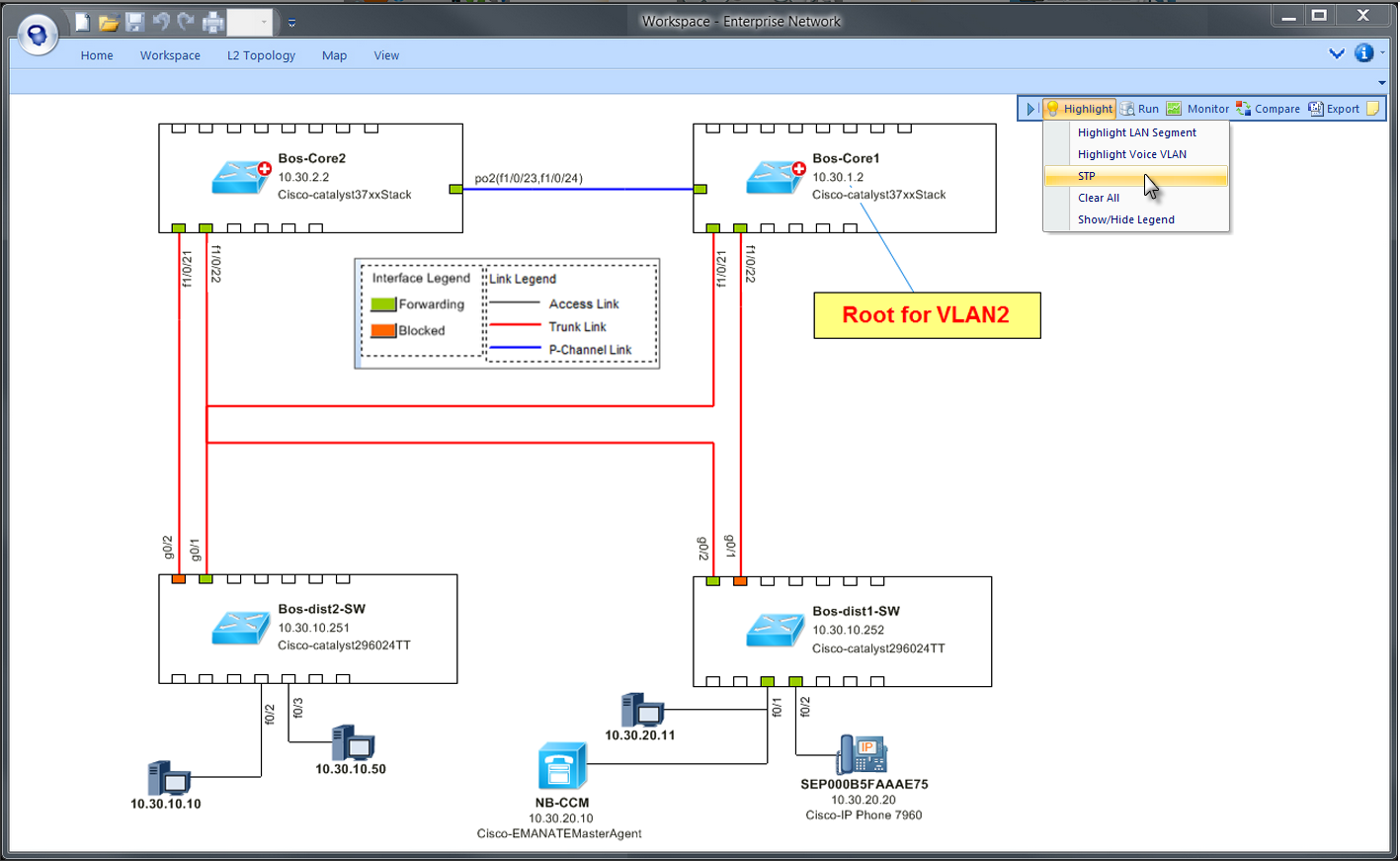This screenshot has width=1400, height=861.
Task: Click the Bos-Core1 po2 green port
Action: tap(700, 189)
